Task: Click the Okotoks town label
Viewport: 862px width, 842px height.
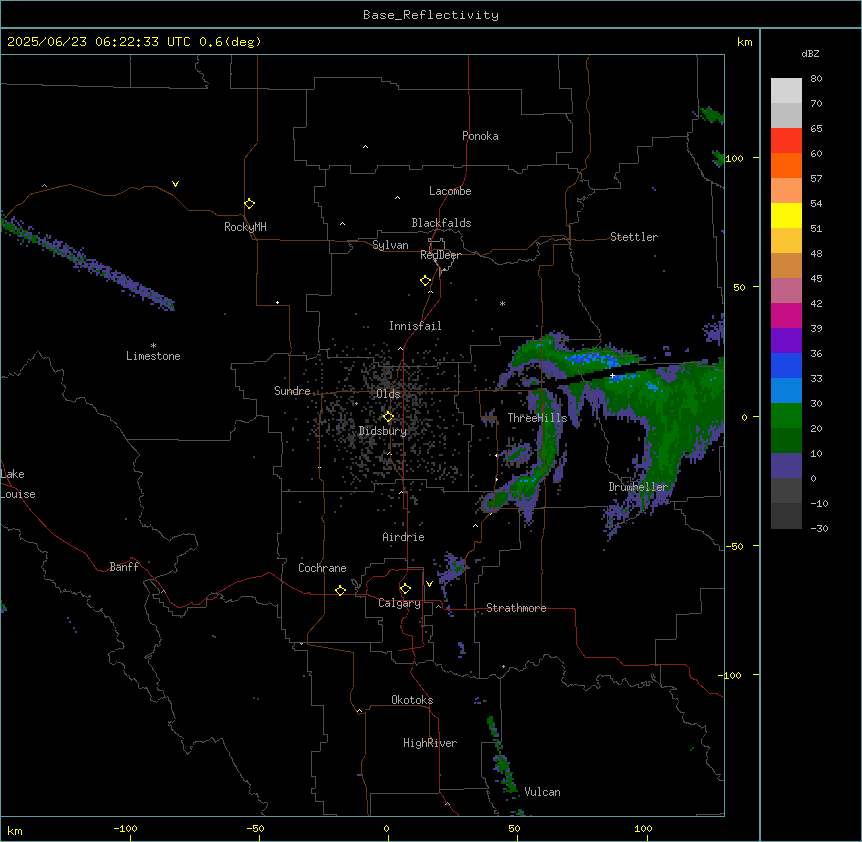Action: pyautogui.click(x=412, y=700)
